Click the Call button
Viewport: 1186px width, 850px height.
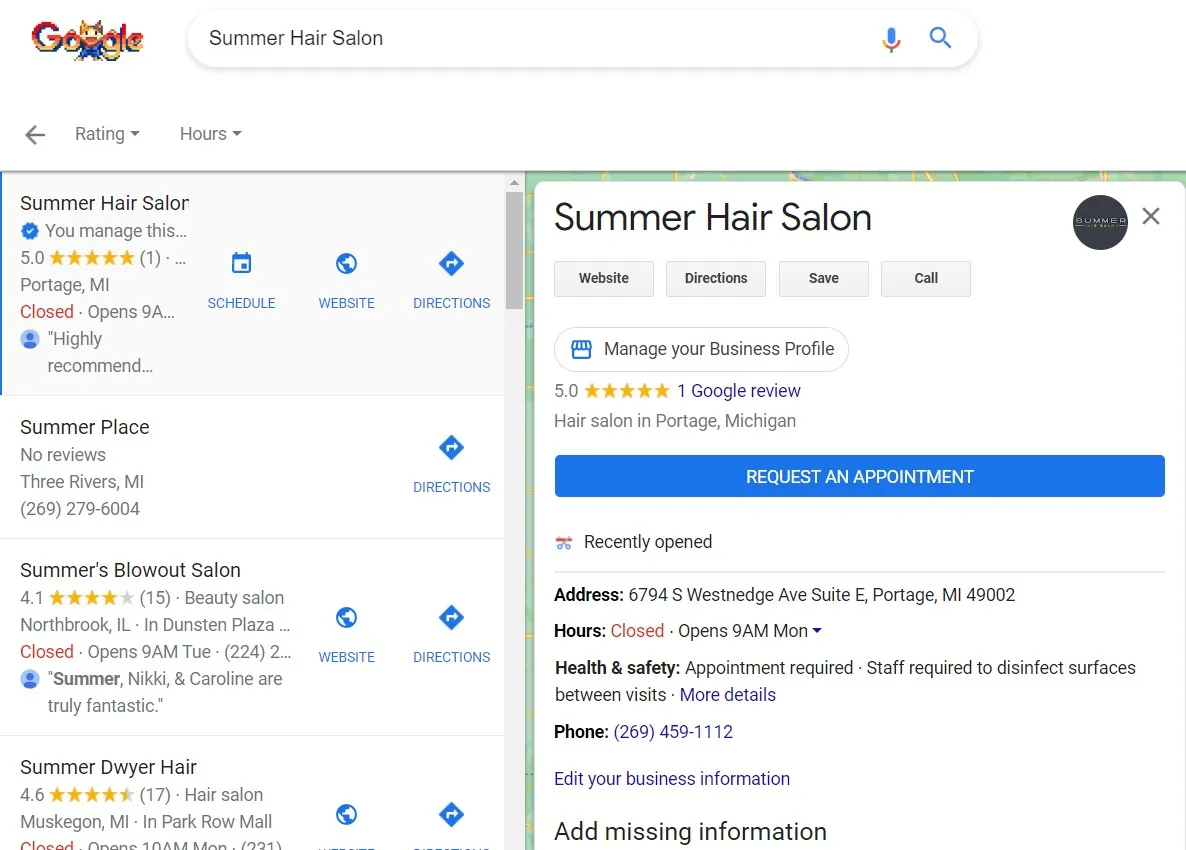[926, 278]
